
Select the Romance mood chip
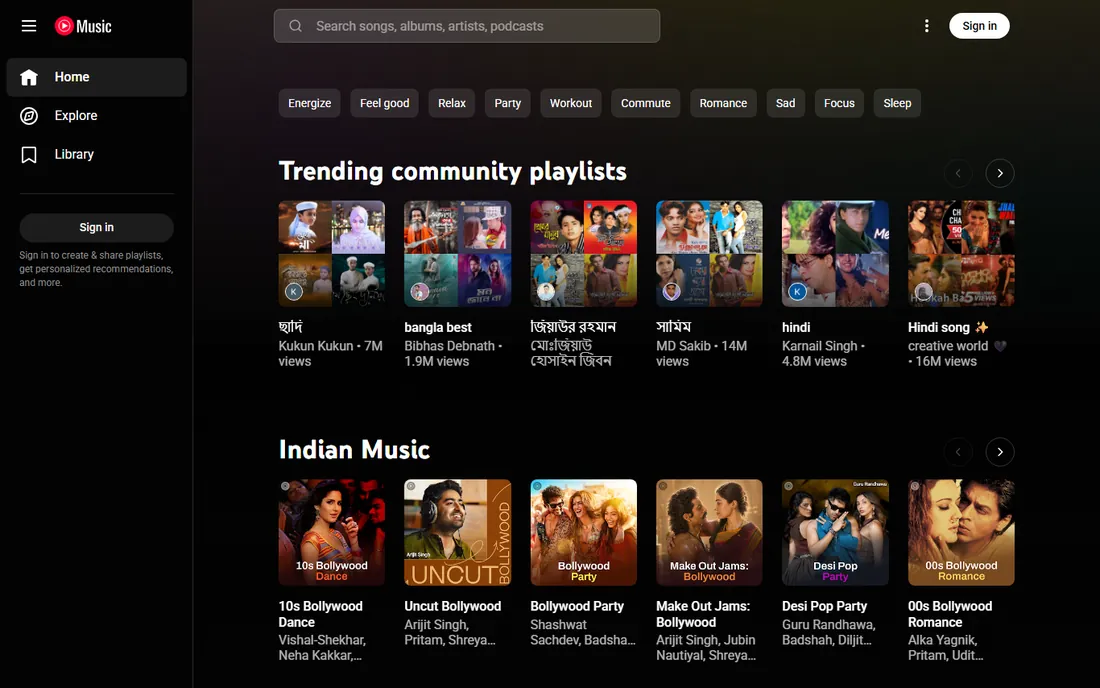(x=723, y=103)
